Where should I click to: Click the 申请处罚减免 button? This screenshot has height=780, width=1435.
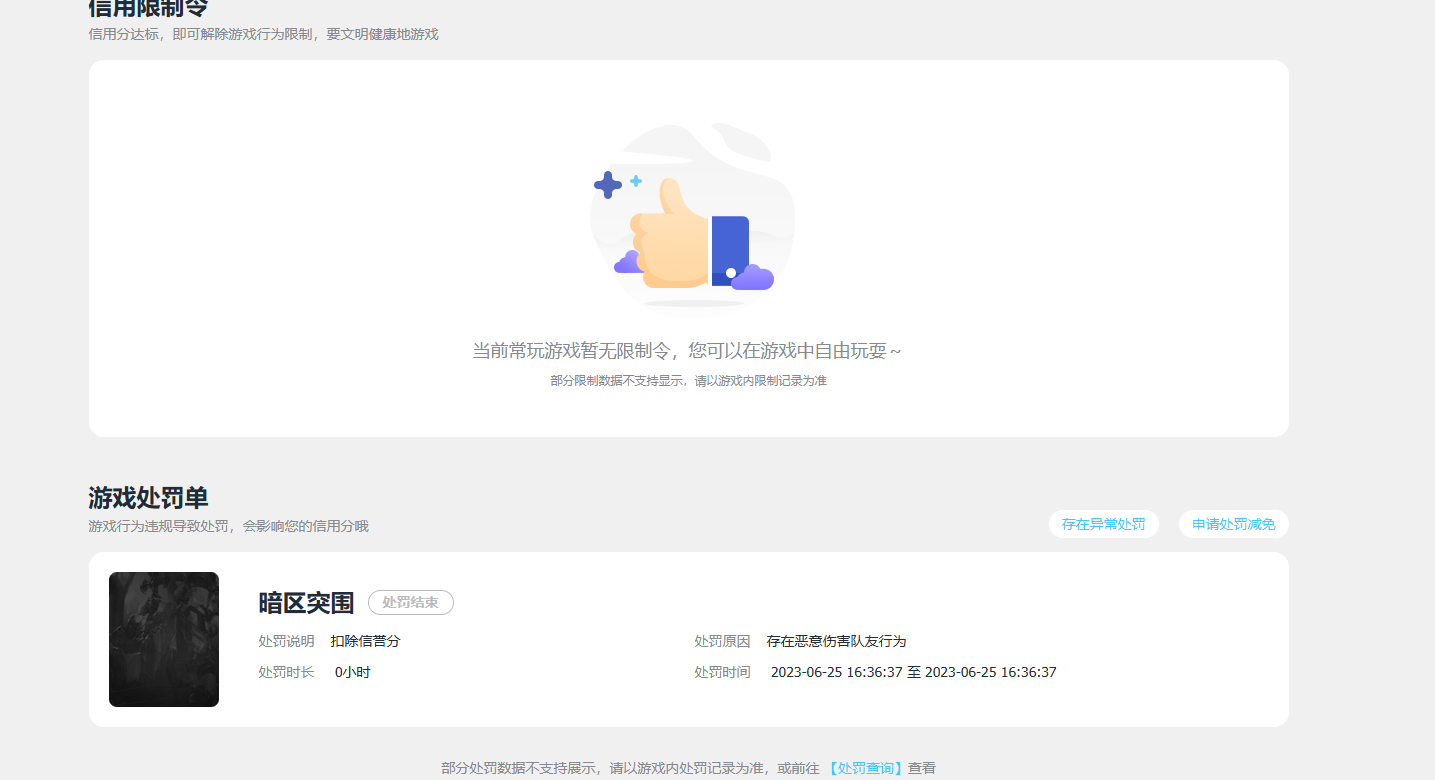[1233, 523]
